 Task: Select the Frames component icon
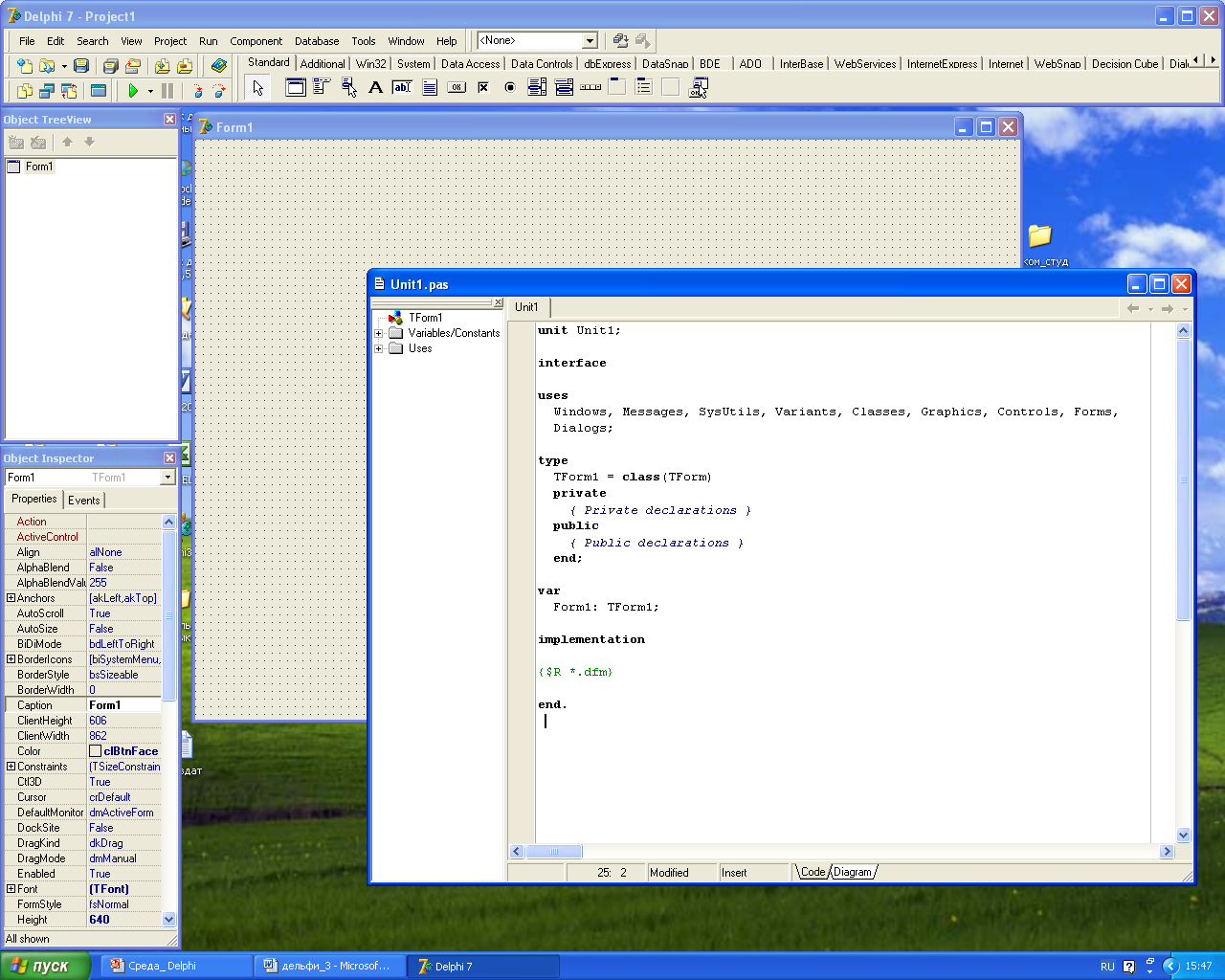pos(296,87)
